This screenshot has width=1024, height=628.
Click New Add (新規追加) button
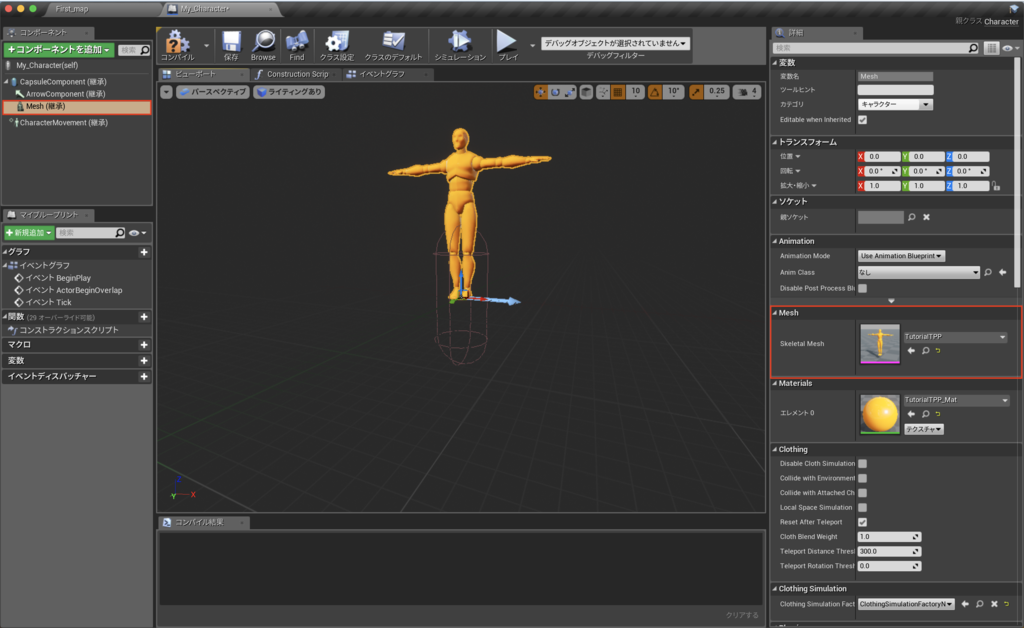click(29, 232)
